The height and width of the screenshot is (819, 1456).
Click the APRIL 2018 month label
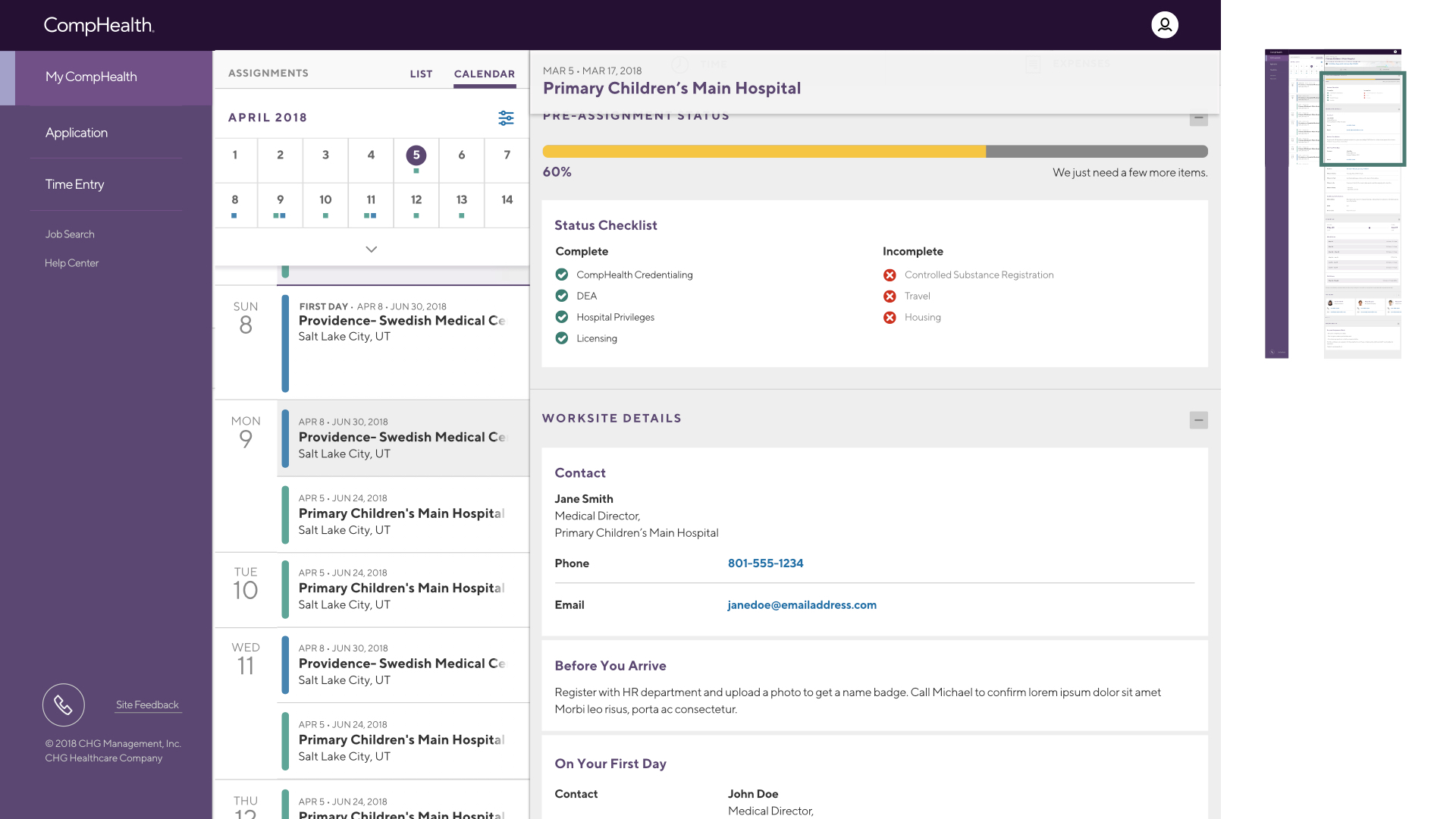tap(268, 118)
